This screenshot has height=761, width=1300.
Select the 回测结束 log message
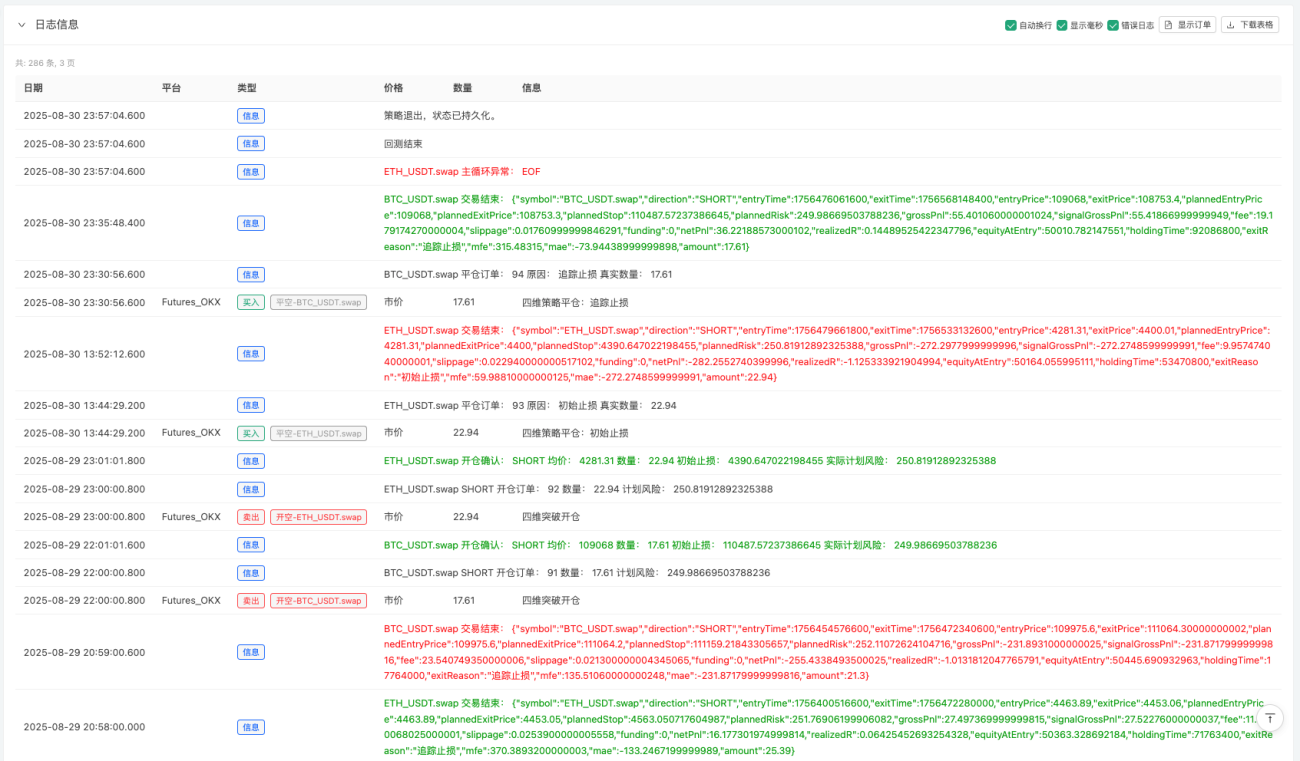pos(403,144)
